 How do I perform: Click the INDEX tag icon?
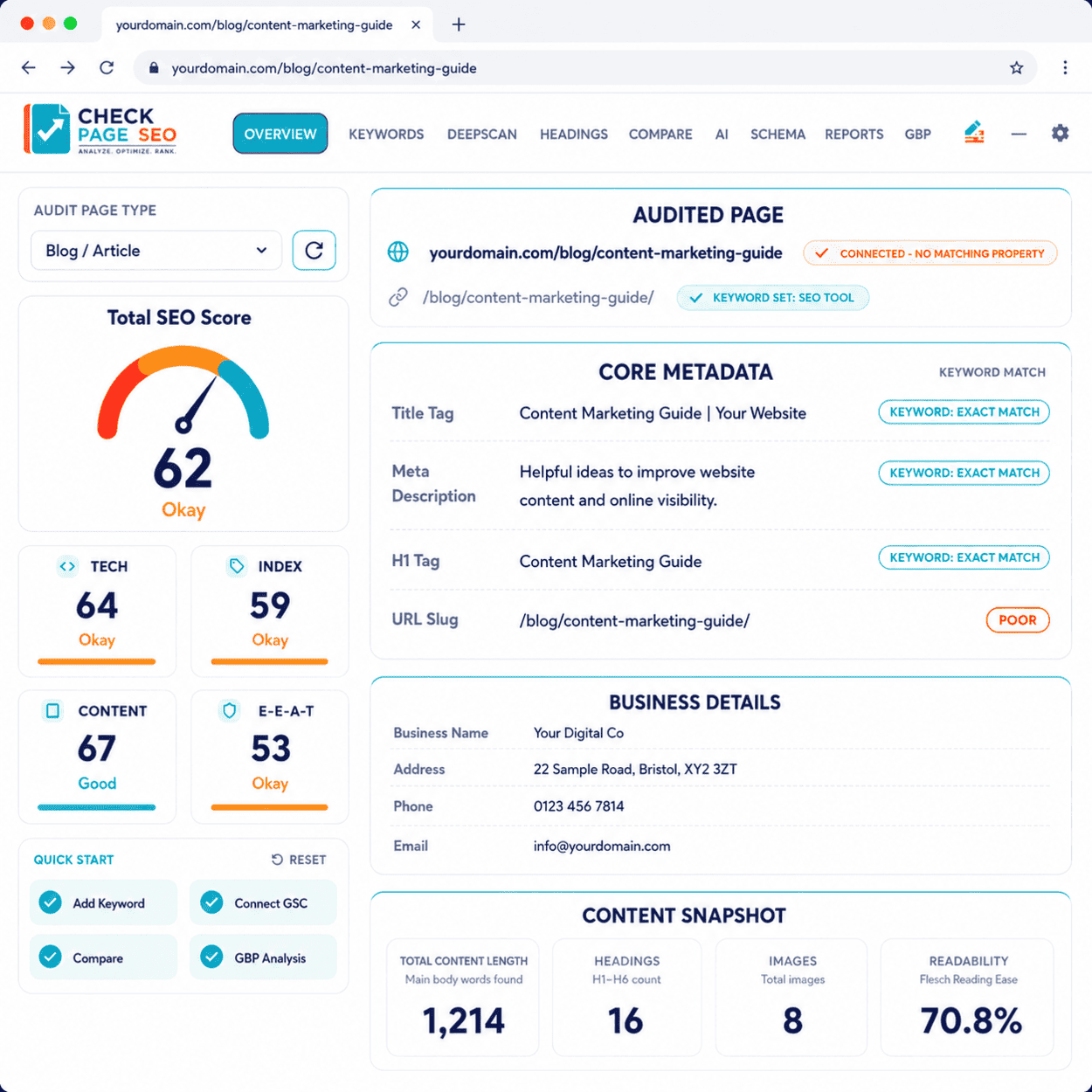(x=236, y=566)
